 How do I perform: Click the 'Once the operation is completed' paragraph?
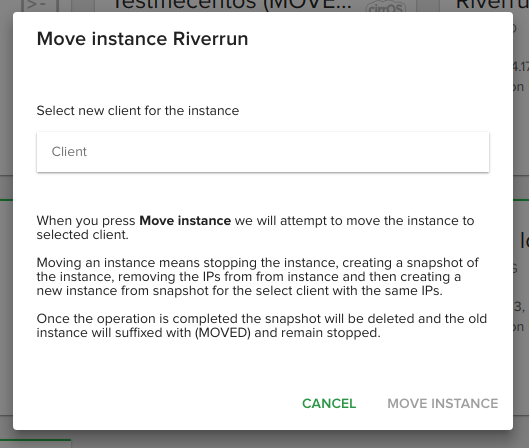point(261,326)
